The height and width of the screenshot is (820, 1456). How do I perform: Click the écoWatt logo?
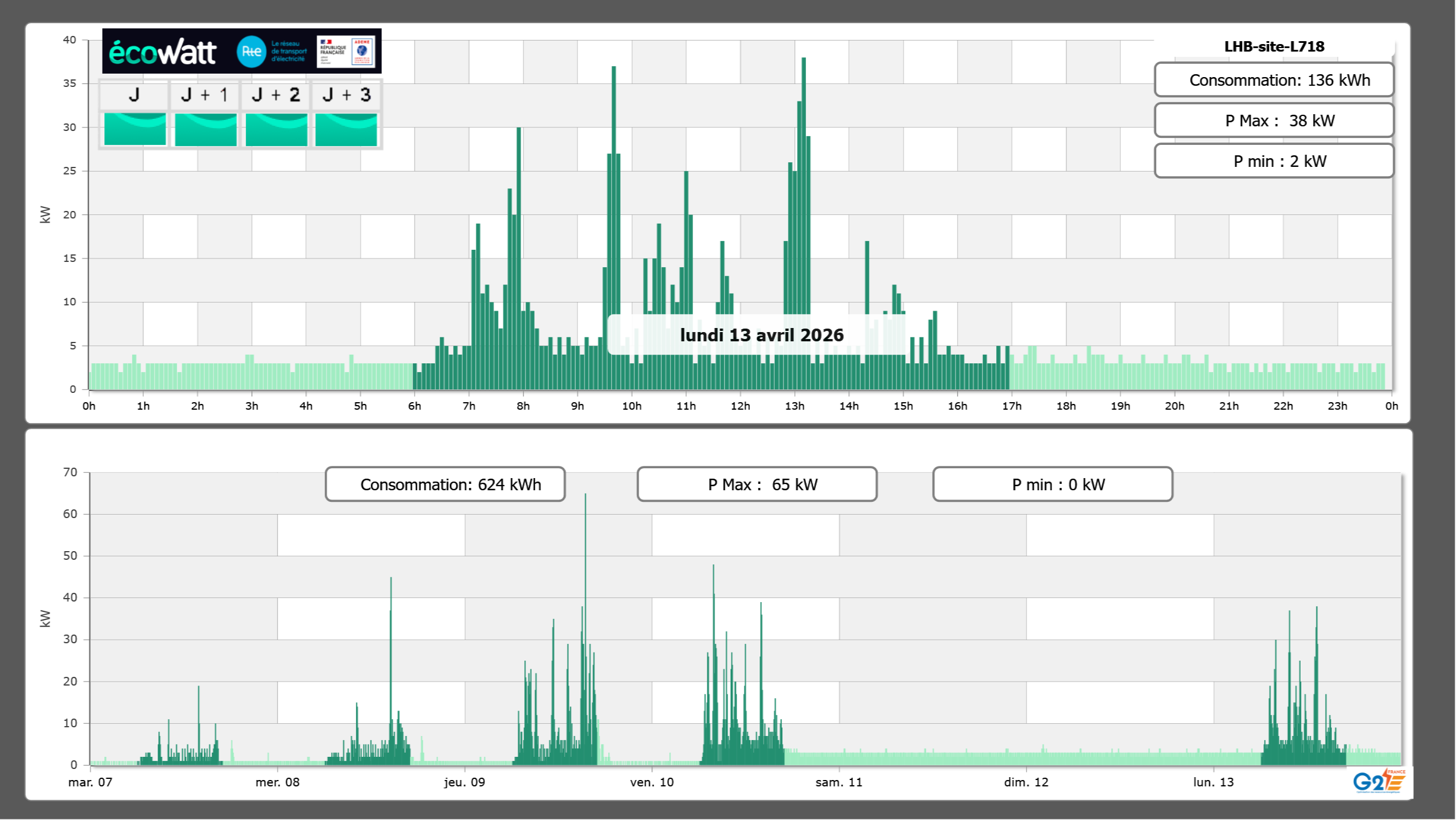tap(162, 52)
